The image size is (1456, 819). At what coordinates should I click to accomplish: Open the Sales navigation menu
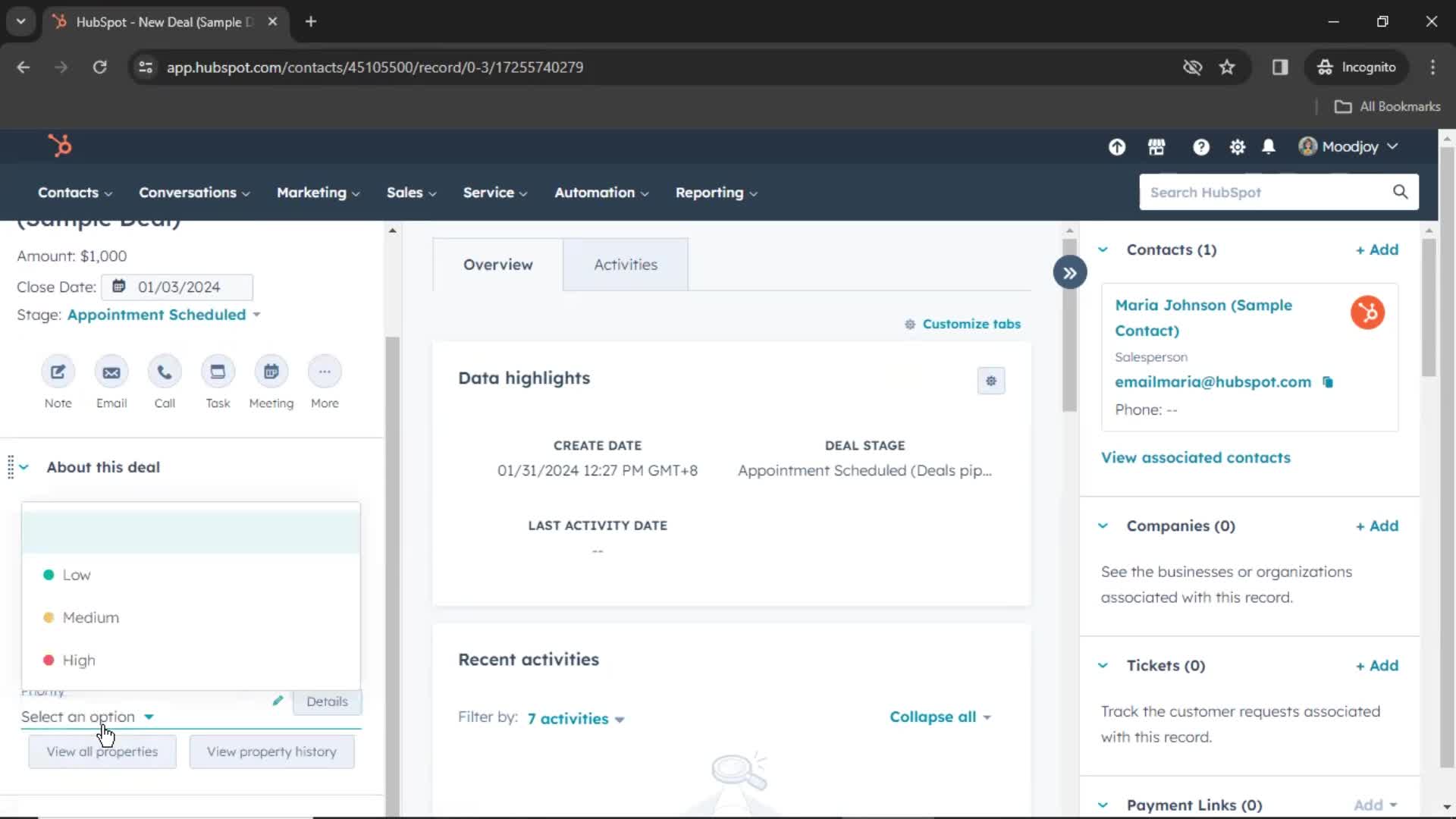[x=411, y=193]
